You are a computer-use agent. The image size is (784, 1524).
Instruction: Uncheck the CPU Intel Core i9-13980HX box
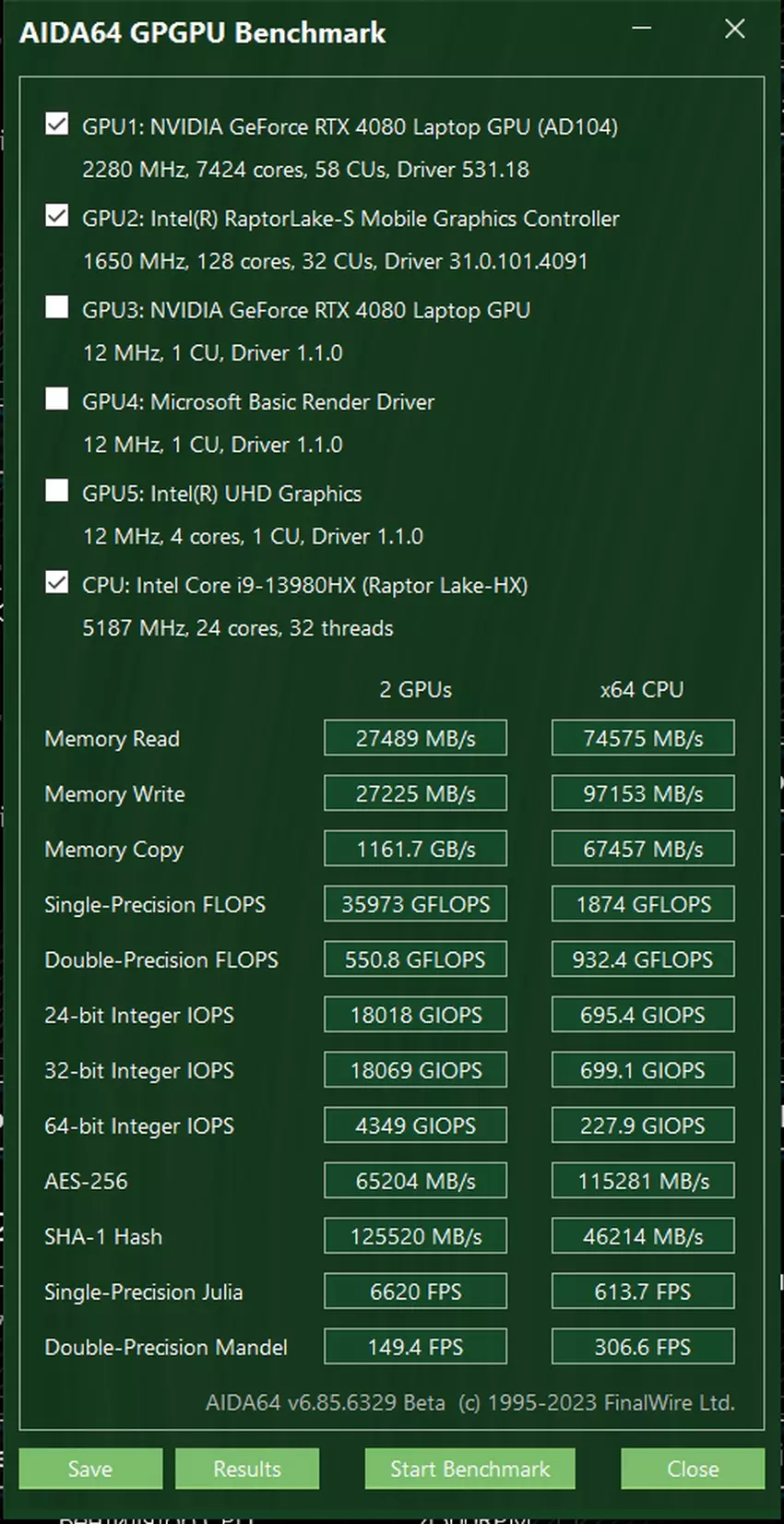pos(57,583)
